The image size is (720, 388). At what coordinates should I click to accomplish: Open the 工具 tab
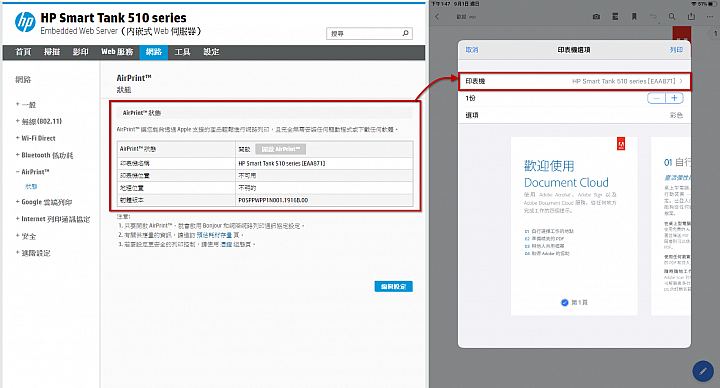pyautogui.click(x=182, y=52)
